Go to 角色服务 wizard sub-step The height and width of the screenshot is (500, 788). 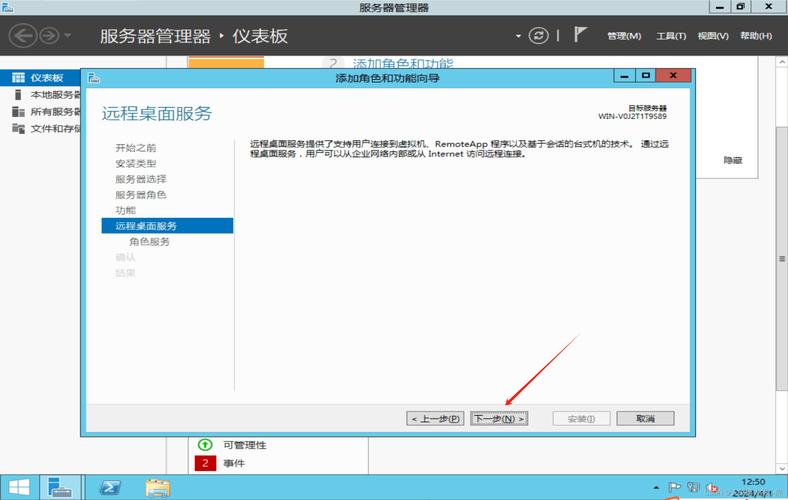click(x=149, y=242)
